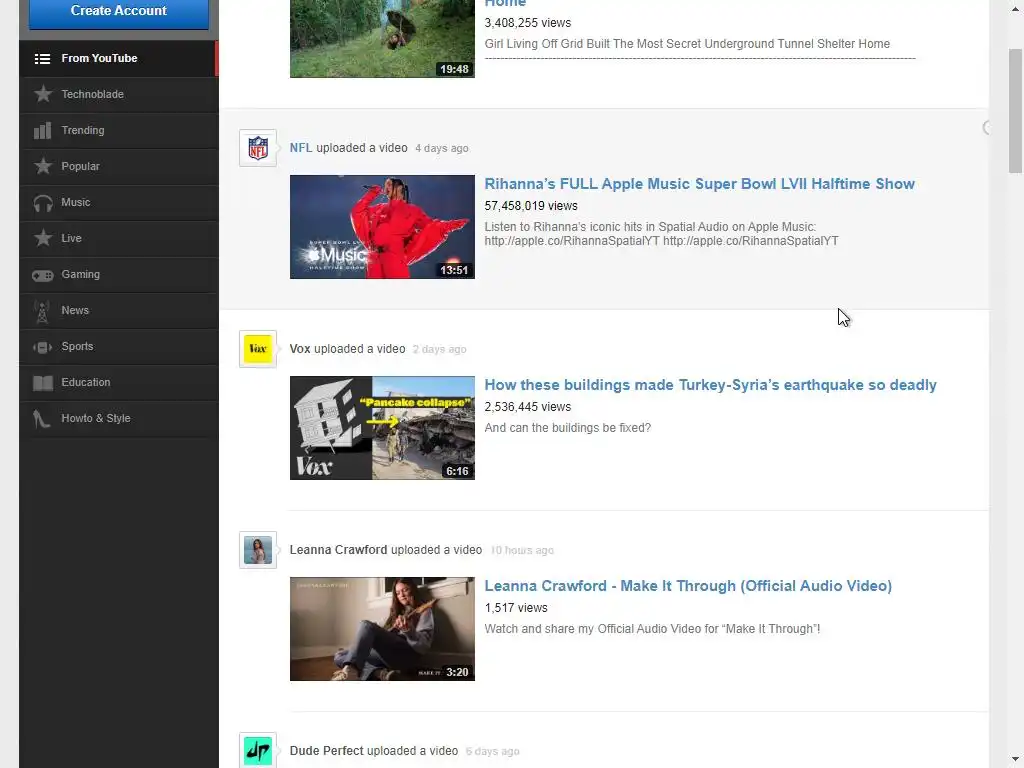The width and height of the screenshot is (1024, 768).
Task: Open Leanna Crawford's channel avatar
Action: 258,551
